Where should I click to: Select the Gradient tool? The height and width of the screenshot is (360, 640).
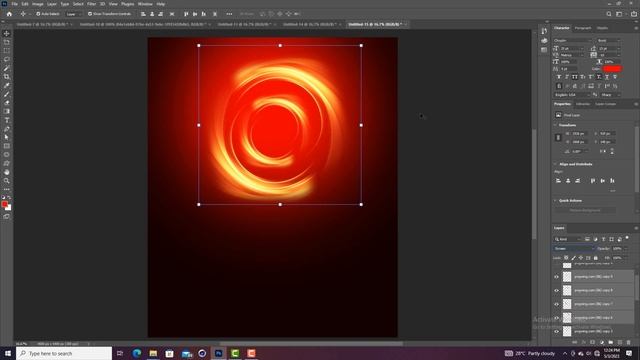(7, 111)
